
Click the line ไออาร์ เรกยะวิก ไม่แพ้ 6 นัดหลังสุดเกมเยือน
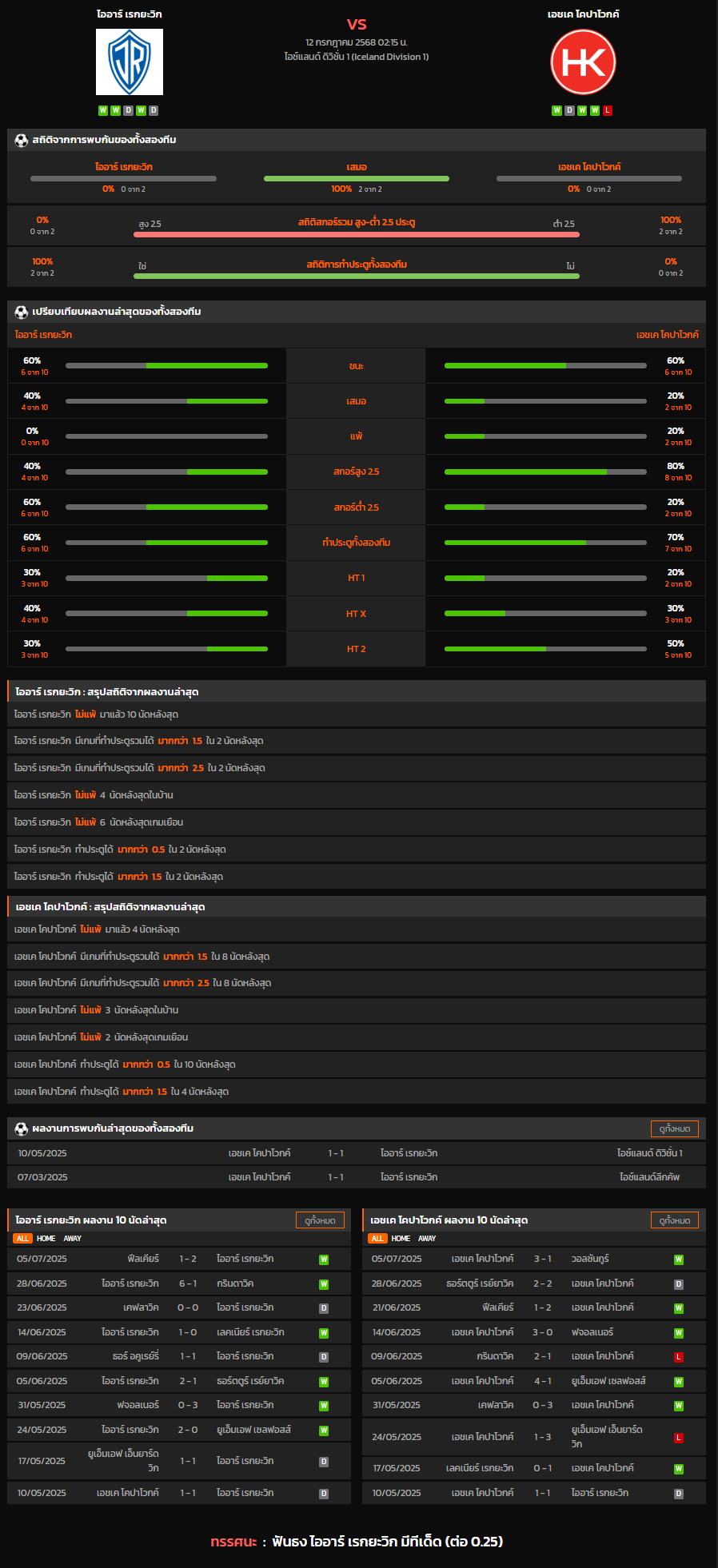357,822
